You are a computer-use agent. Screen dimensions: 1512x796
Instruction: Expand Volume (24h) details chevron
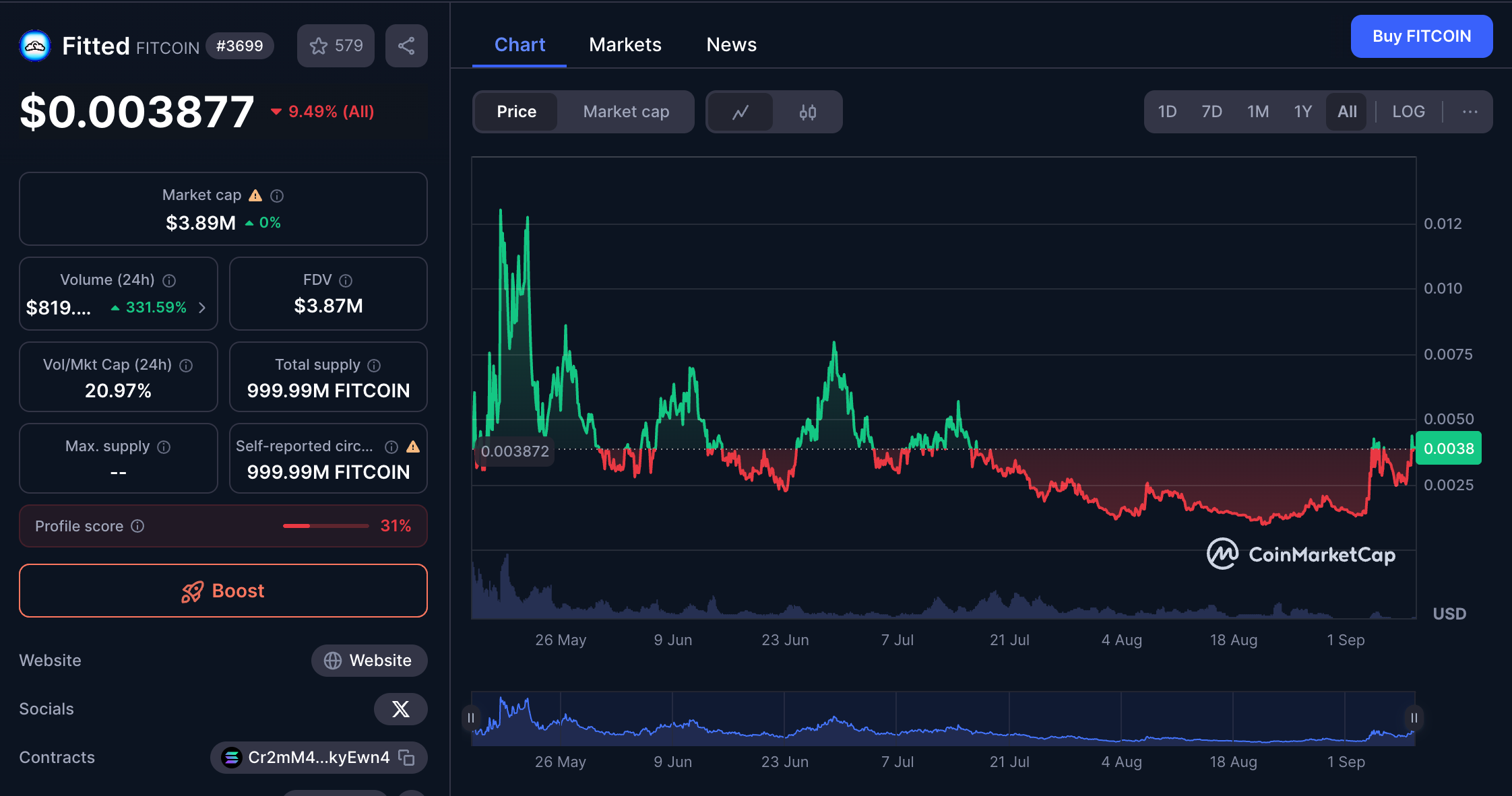tap(202, 308)
